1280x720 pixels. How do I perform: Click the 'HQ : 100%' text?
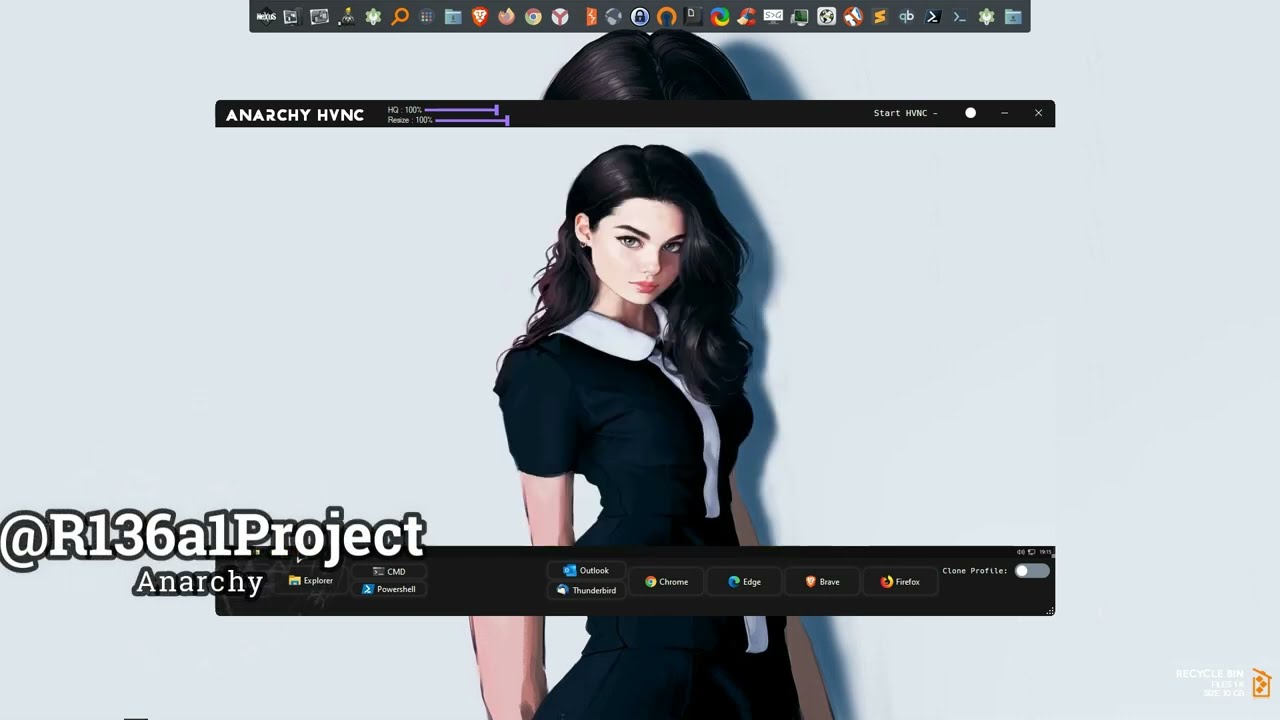click(404, 110)
